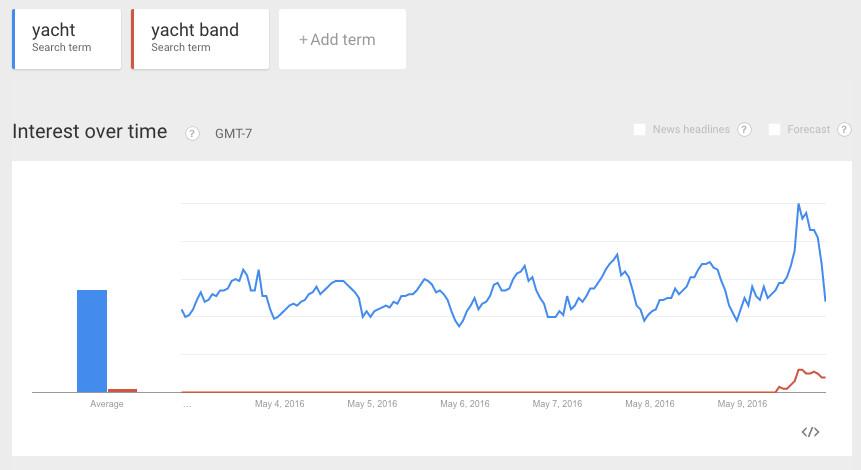Click the red yacht band average bar
Image resolution: width=861 pixels, height=470 pixels.
(122, 390)
